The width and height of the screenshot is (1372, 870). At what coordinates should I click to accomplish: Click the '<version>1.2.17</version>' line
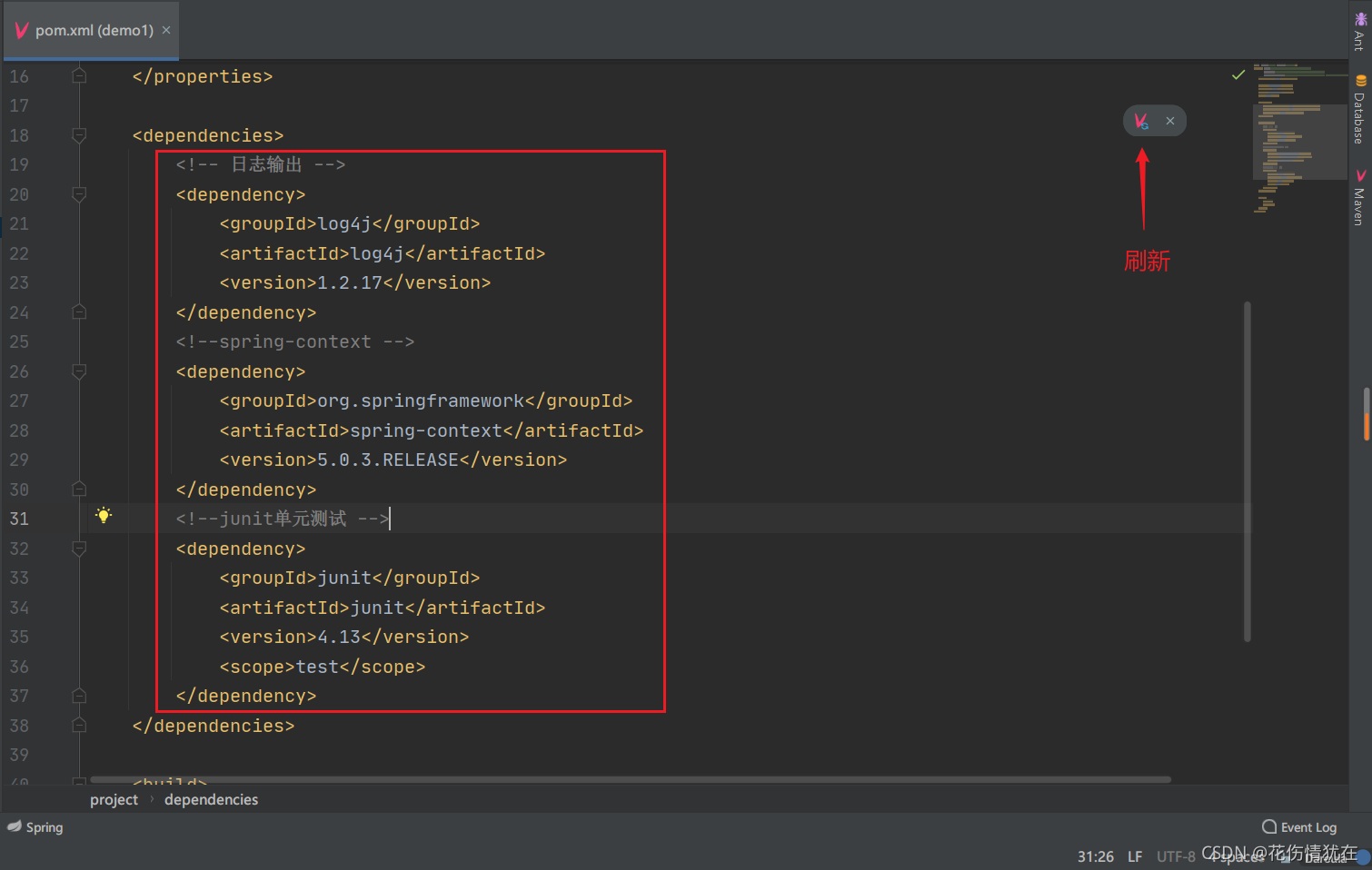coord(355,282)
